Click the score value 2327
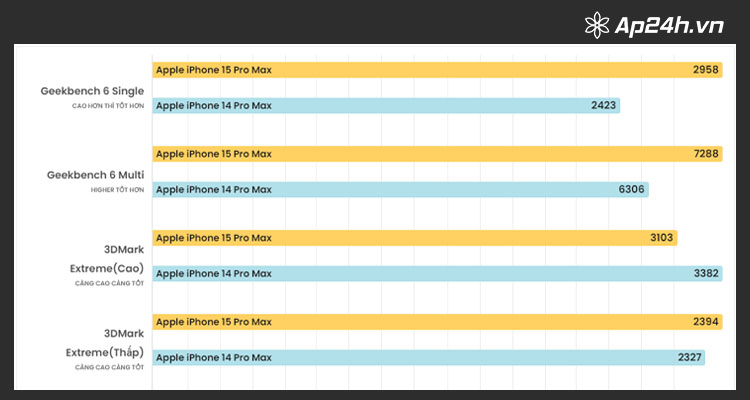 (689, 357)
